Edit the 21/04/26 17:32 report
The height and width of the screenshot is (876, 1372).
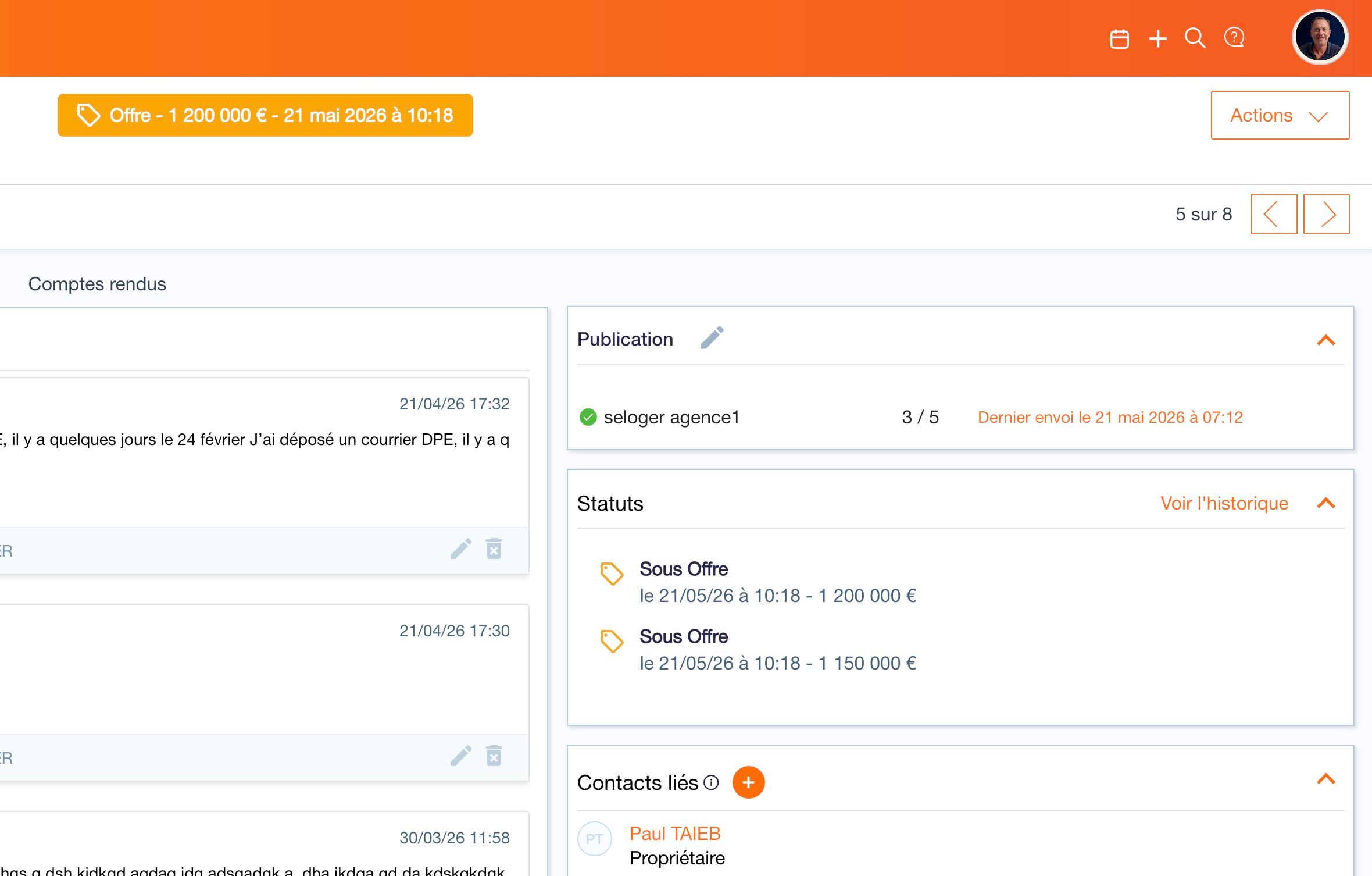461,549
